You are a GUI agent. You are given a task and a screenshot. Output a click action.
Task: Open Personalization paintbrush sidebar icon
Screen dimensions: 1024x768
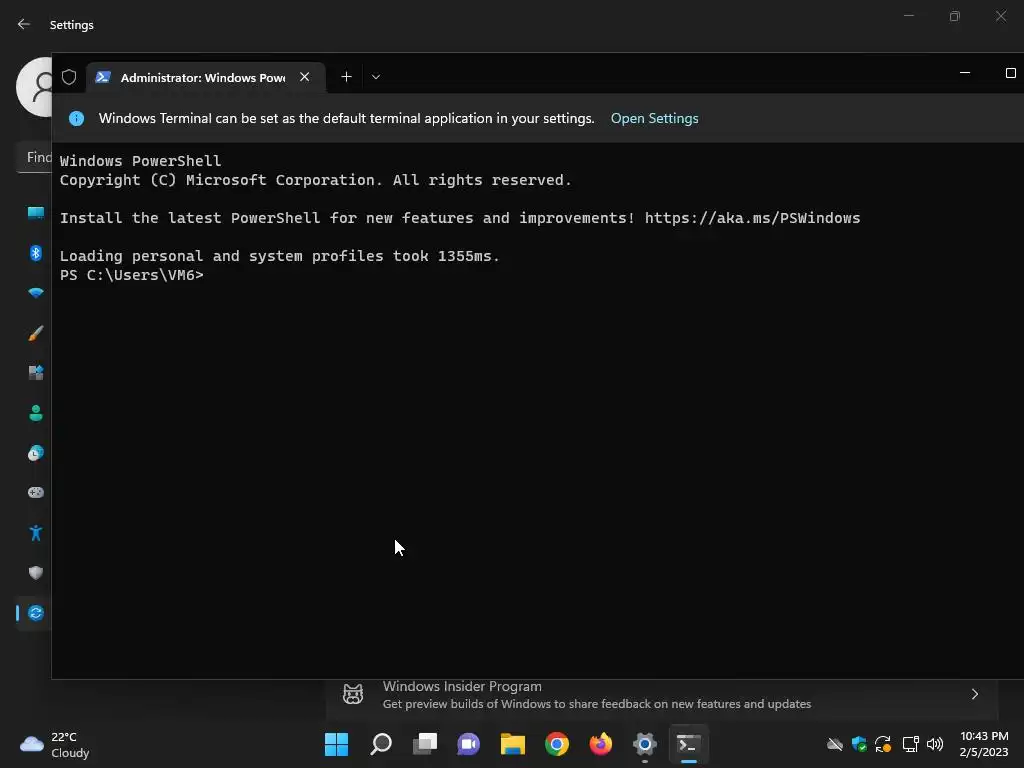(x=35, y=333)
